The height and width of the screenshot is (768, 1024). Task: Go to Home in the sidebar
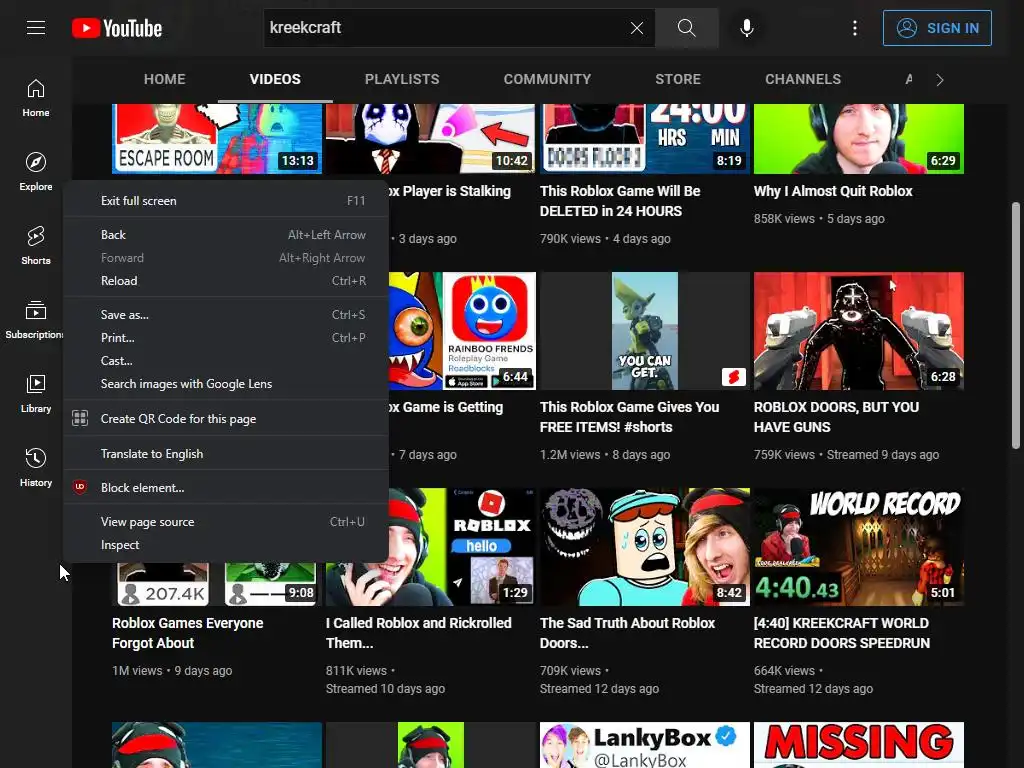(36, 98)
